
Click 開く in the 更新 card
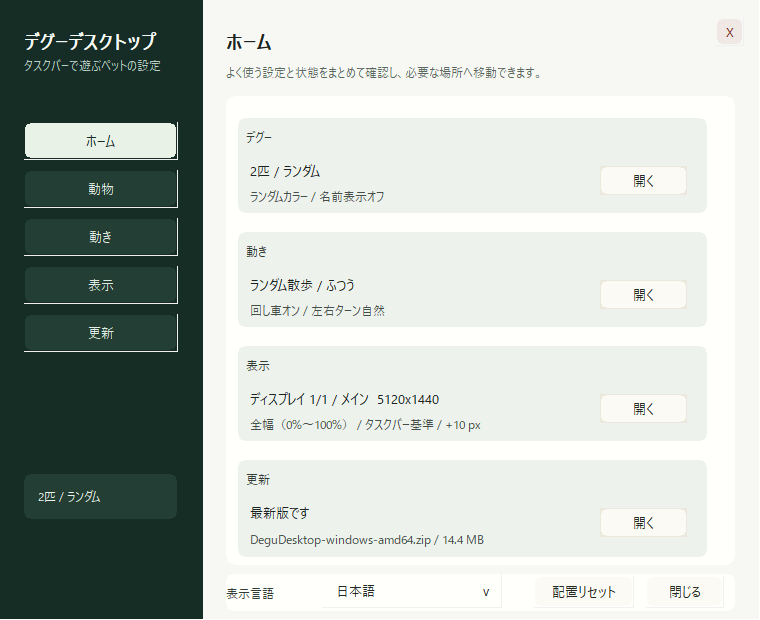tap(643, 523)
